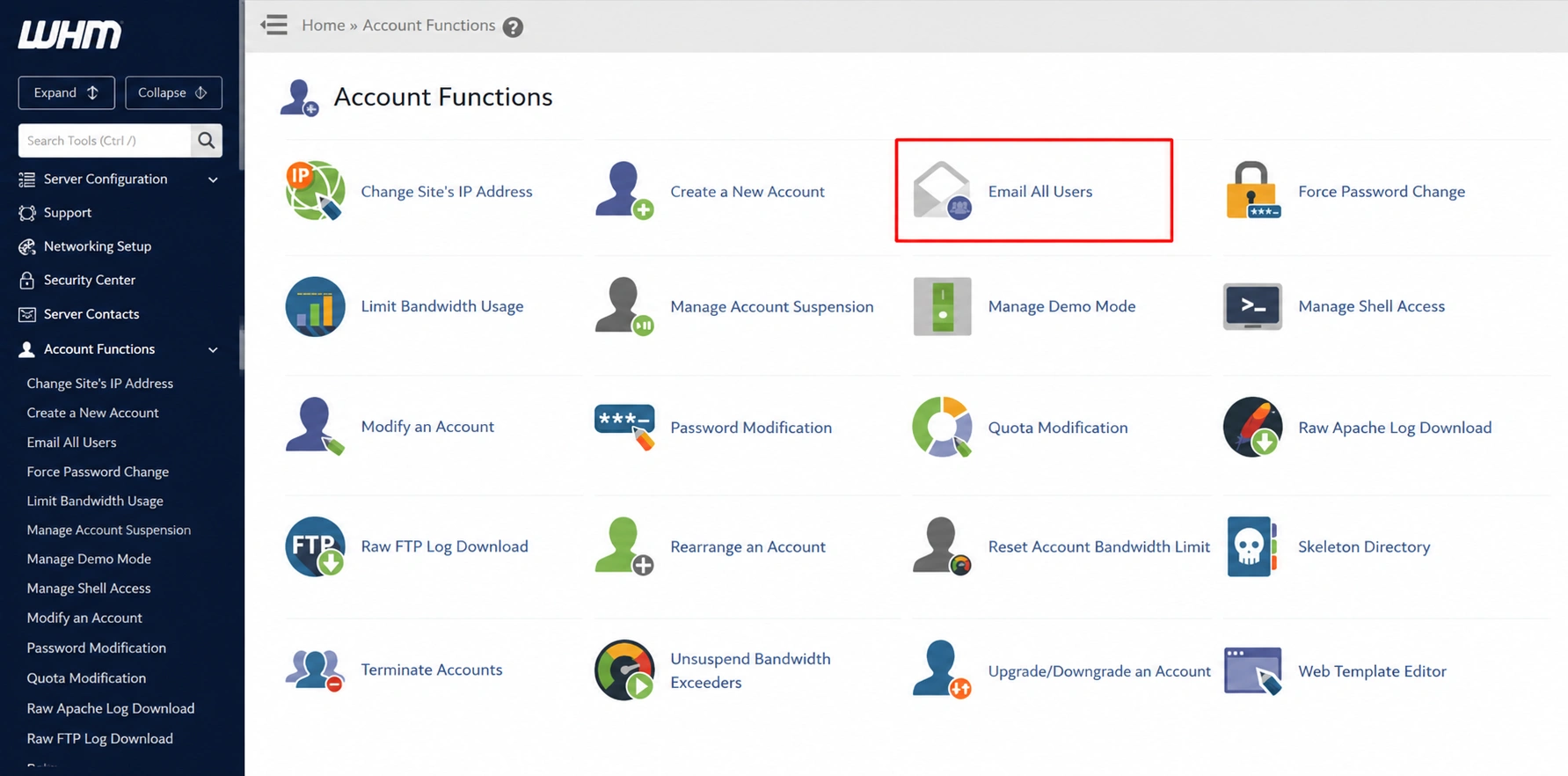Select Manage Shell Access in sidebar

pyautogui.click(x=89, y=588)
